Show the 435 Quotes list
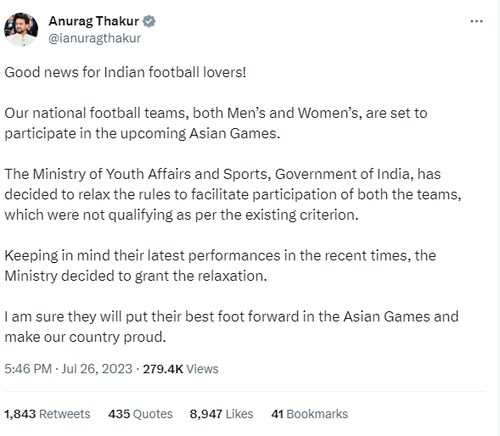 click(x=140, y=414)
